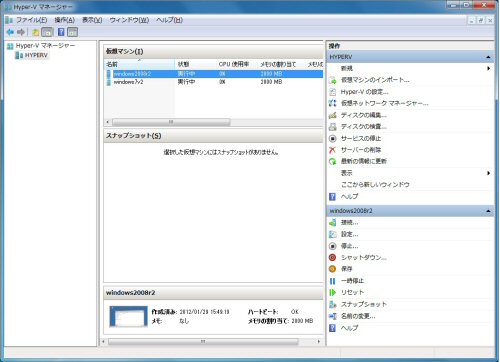Click the VM list scrollbar left arrow

[108, 122]
